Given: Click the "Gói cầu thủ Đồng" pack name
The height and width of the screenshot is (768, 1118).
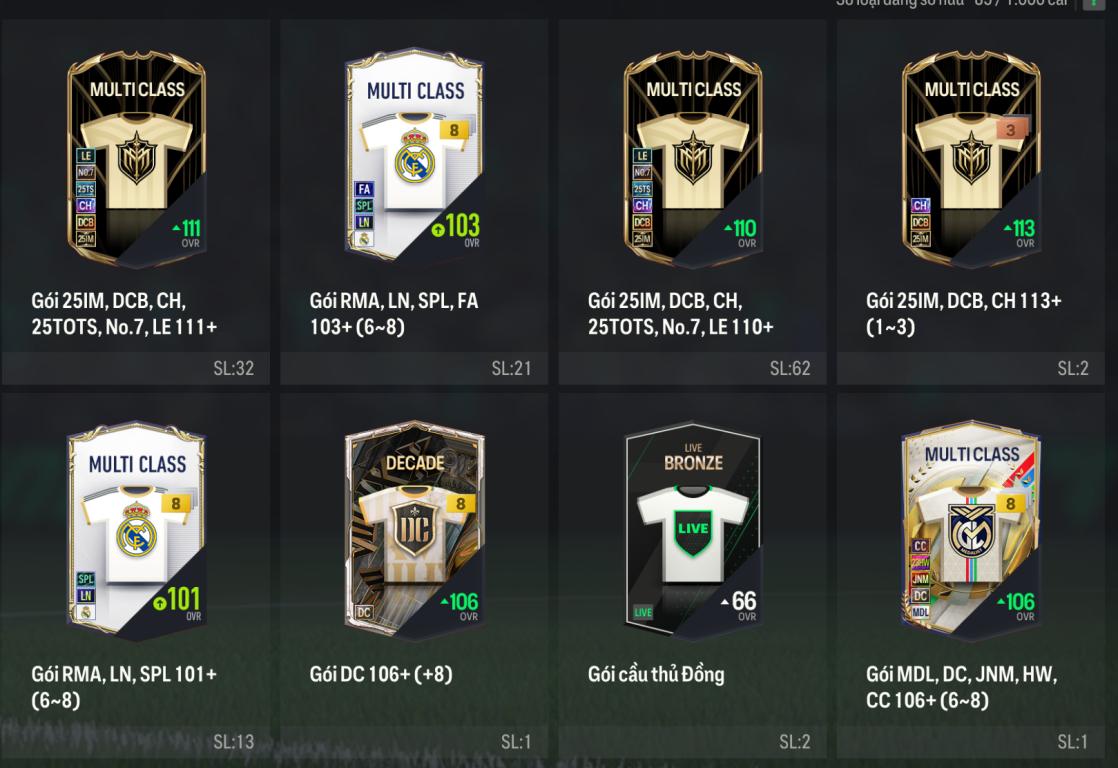Looking at the screenshot, I should [x=656, y=675].
